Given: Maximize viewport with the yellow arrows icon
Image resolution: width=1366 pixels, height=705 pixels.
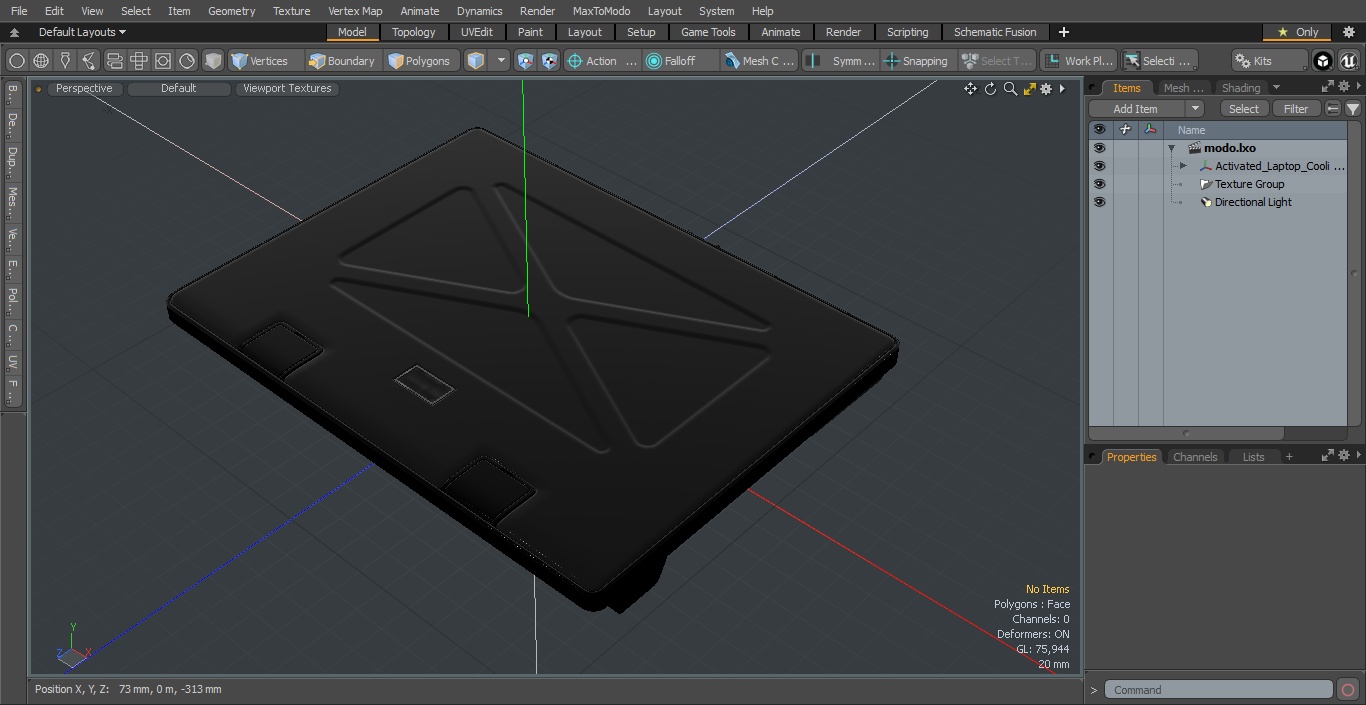Looking at the screenshot, I should (x=1029, y=89).
